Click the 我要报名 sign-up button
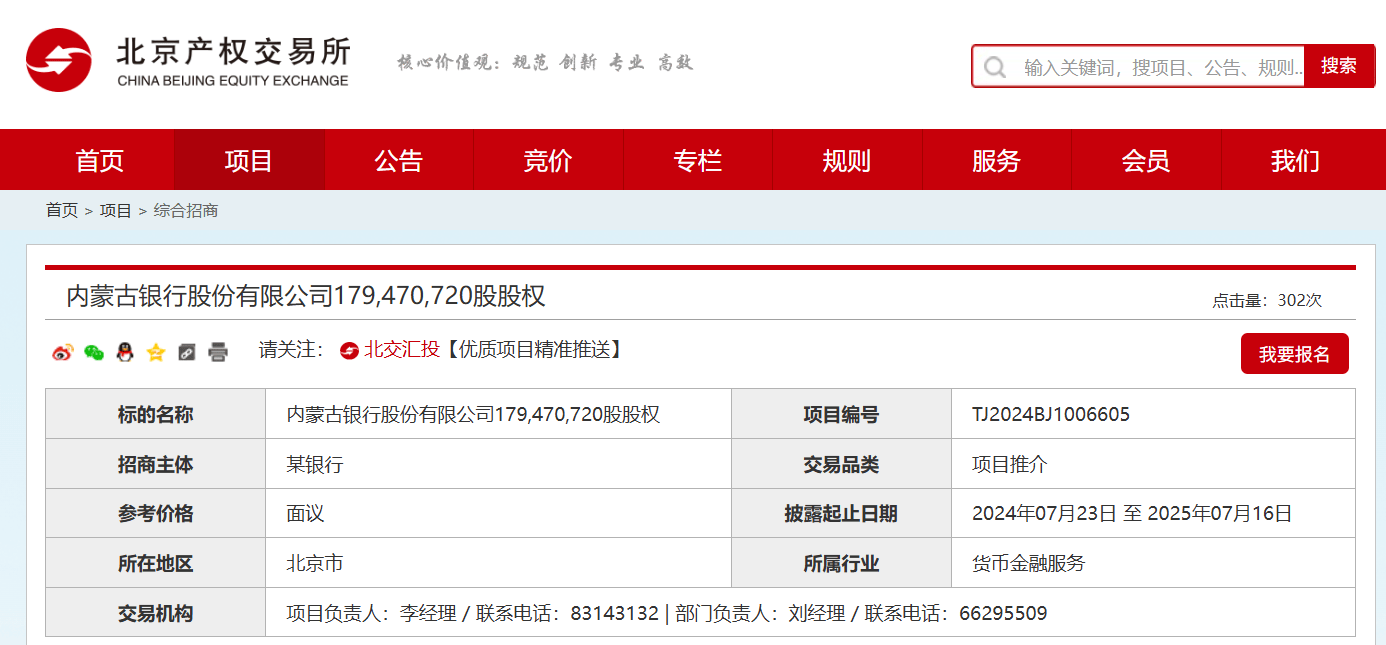The height and width of the screenshot is (645, 1386). (x=1295, y=354)
